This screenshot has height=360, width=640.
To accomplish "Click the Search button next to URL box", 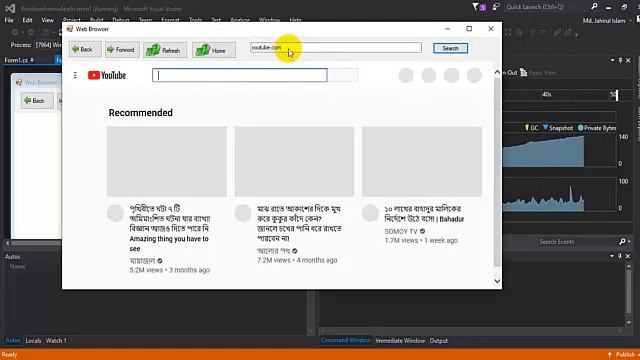I will [x=450, y=48].
